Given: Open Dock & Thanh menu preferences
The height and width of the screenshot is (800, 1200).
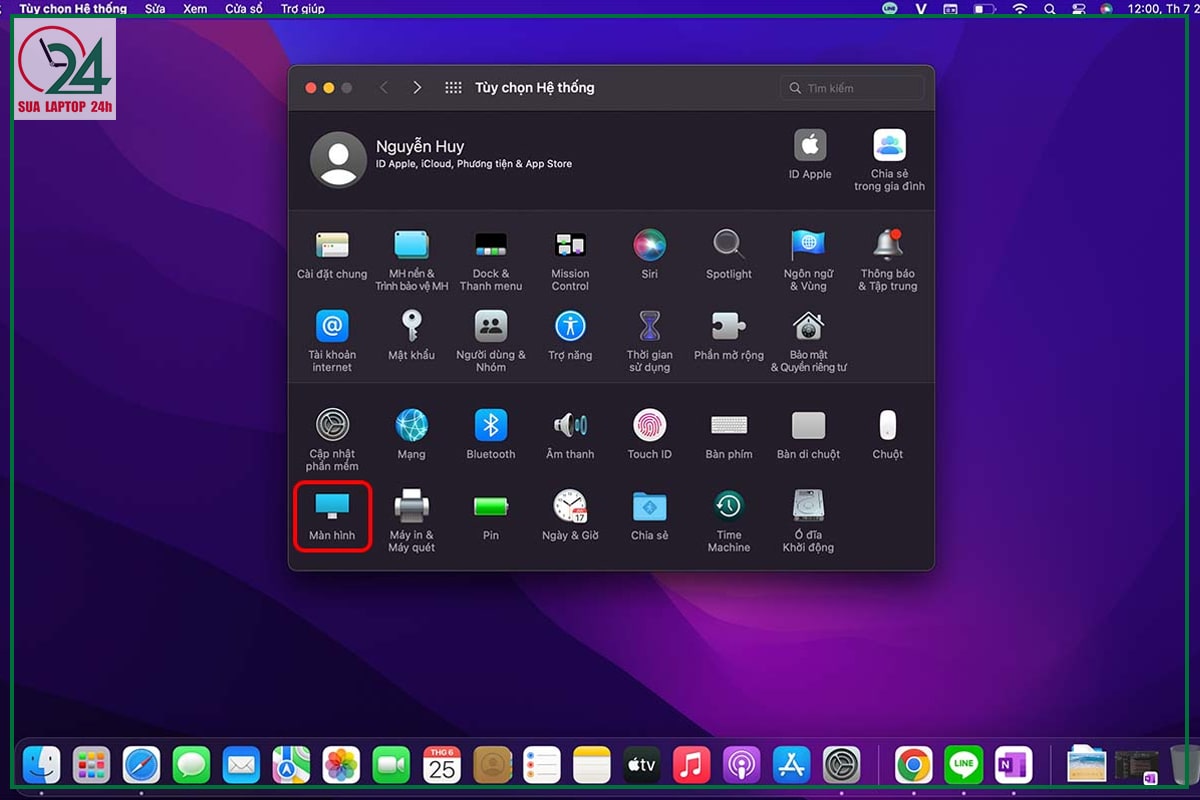Looking at the screenshot, I should pyautogui.click(x=490, y=260).
